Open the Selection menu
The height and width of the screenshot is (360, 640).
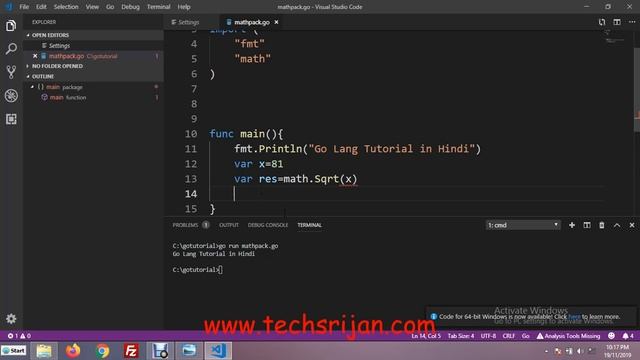(66, 7)
